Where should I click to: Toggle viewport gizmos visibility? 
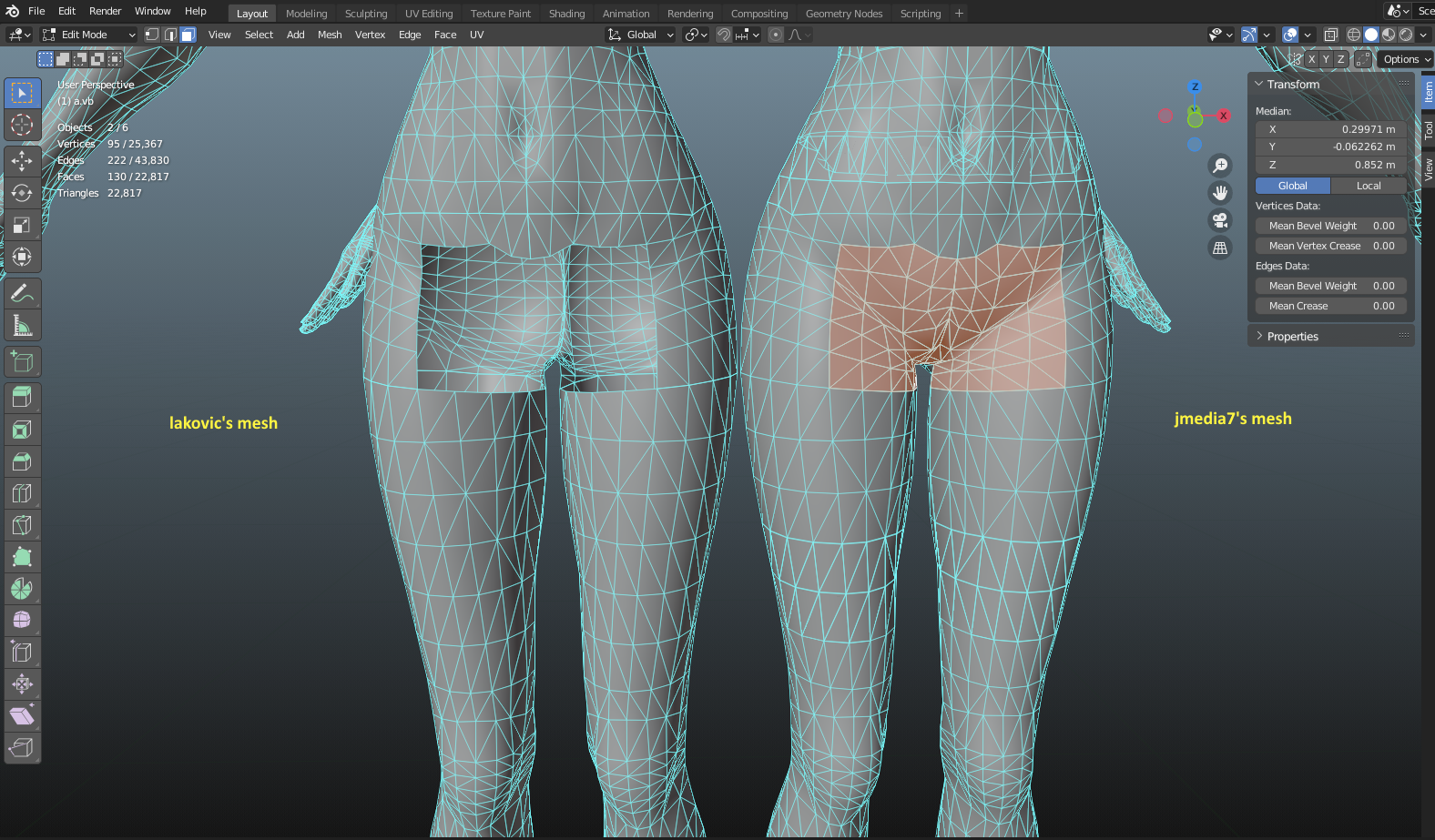[x=1249, y=35]
